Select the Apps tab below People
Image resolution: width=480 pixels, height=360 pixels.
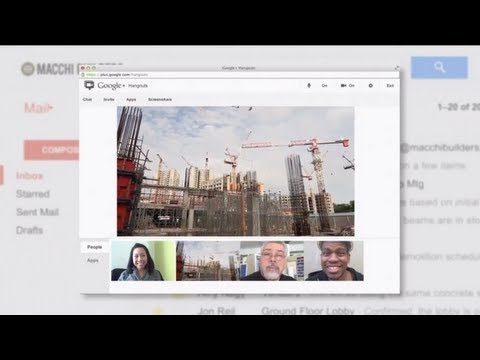pos(93,260)
